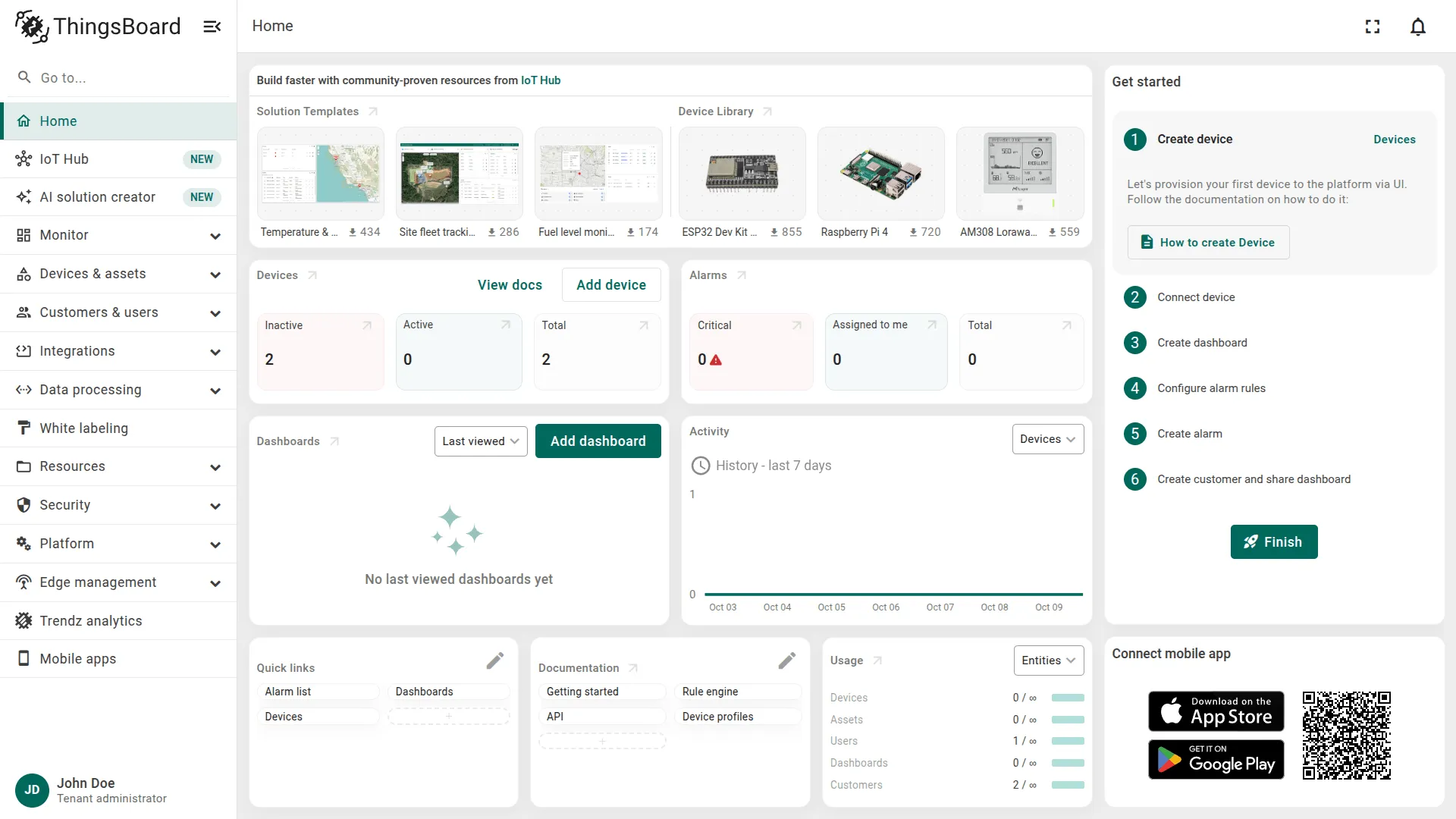
Task: Open Devices widget arrow icon
Action: pyautogui.click(x=312, y=275)
